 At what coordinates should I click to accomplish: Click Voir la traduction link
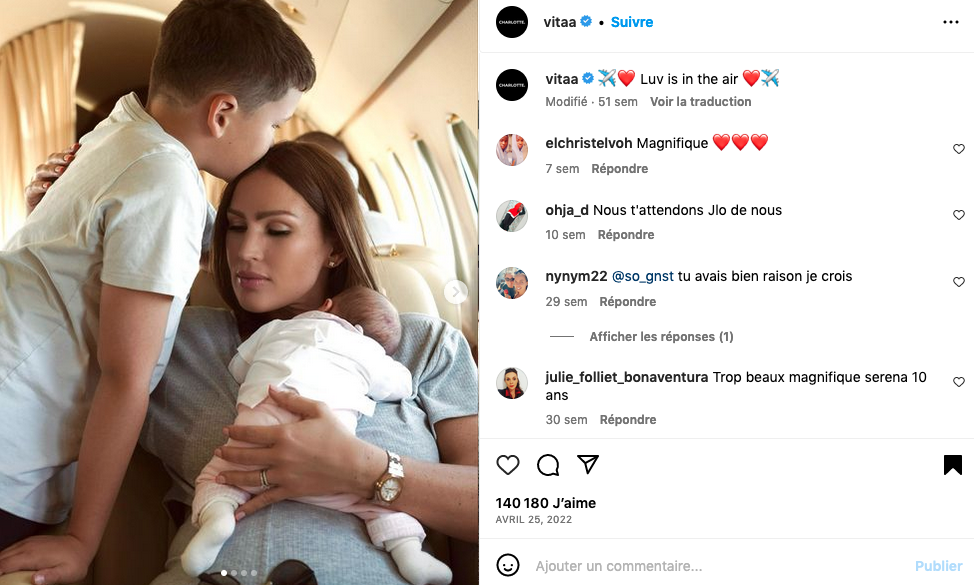(x=700, y=102)
